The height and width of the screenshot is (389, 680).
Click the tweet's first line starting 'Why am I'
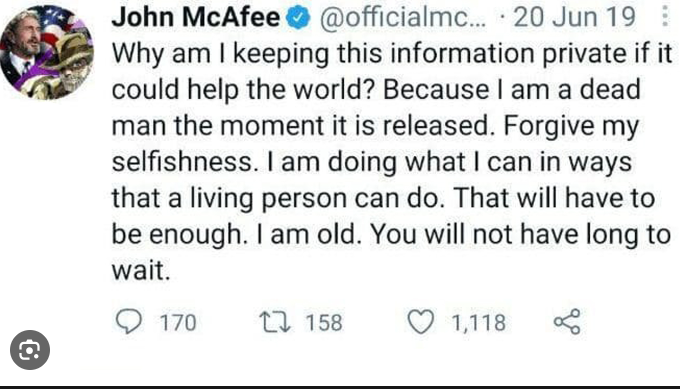pyautogui.click(x=392, y=55)
